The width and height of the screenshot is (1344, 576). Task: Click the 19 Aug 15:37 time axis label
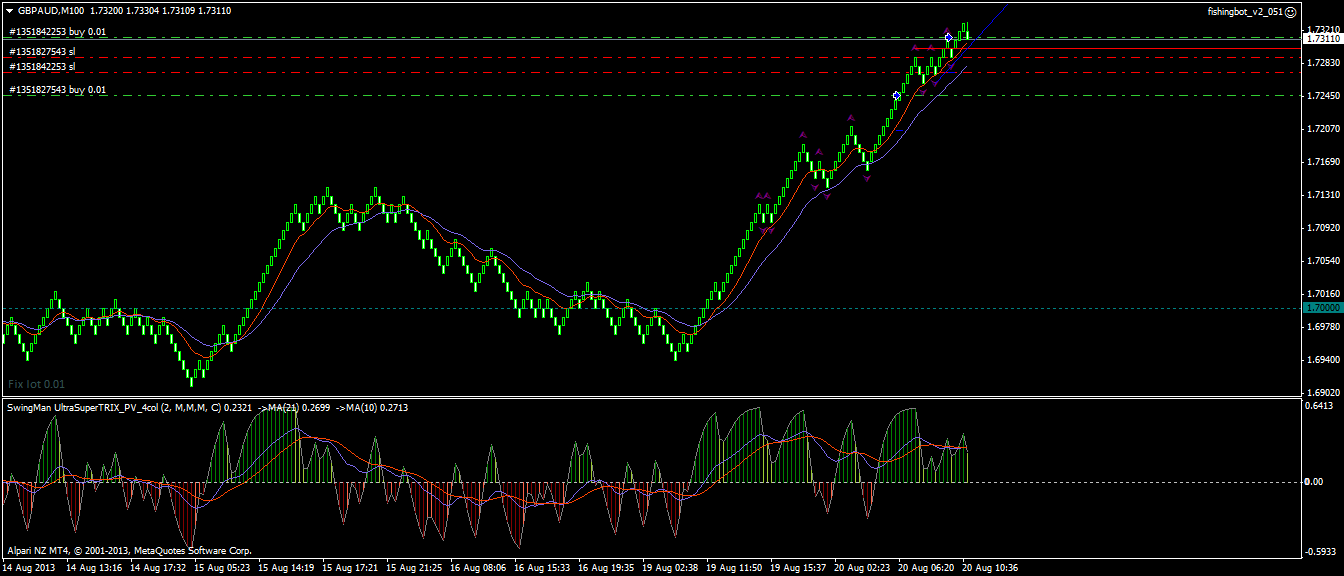click(x=798, y=567)
